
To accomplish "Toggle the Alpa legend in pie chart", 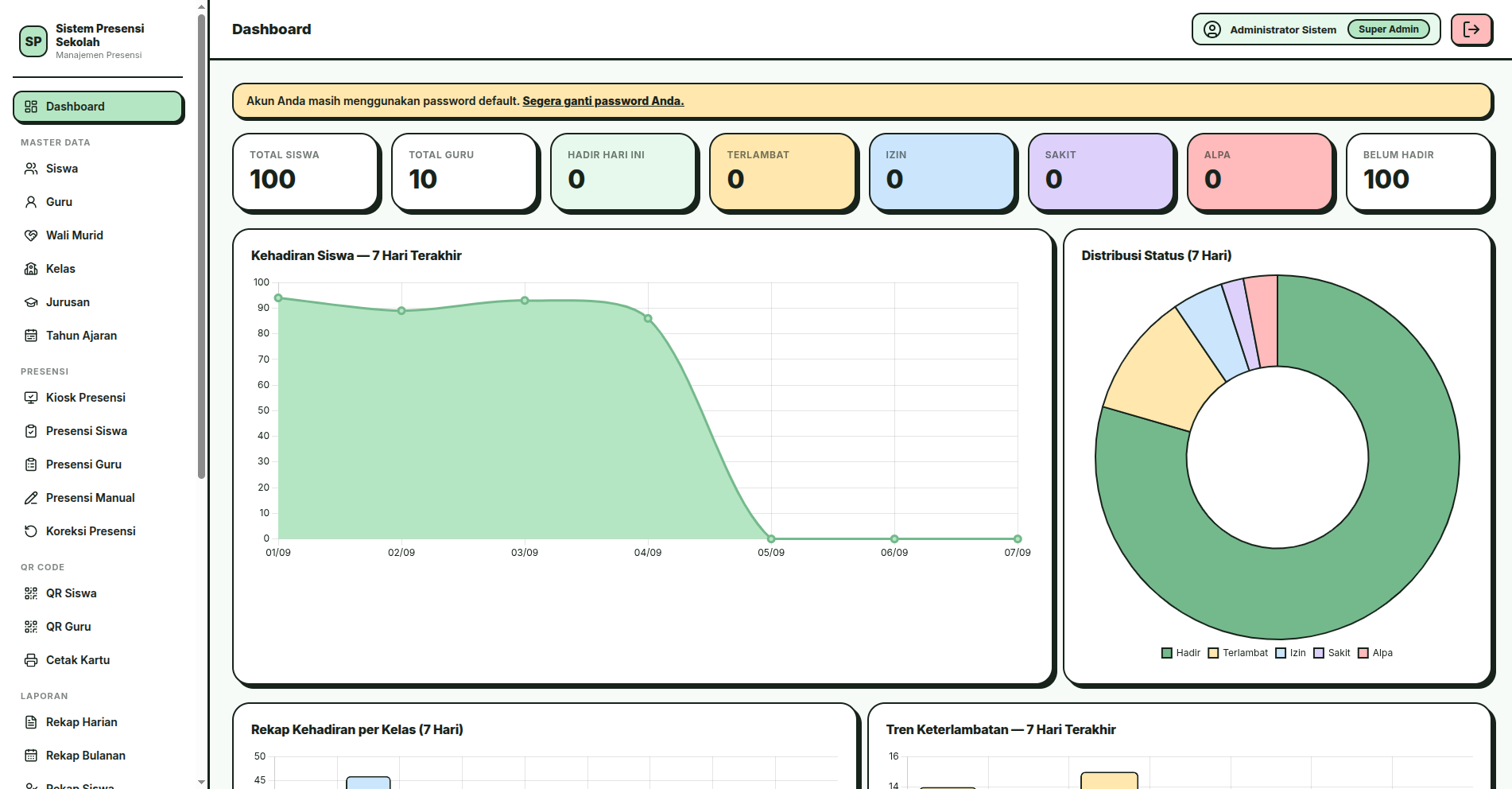I will pos(1375,653).
